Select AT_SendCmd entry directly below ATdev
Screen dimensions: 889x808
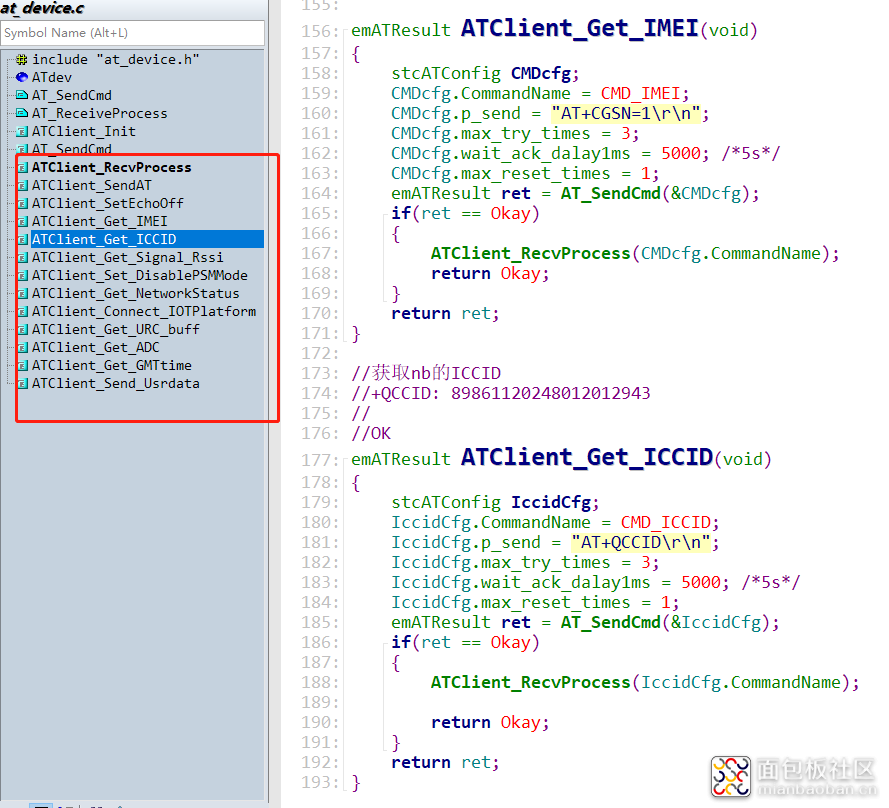coord(71,95)
